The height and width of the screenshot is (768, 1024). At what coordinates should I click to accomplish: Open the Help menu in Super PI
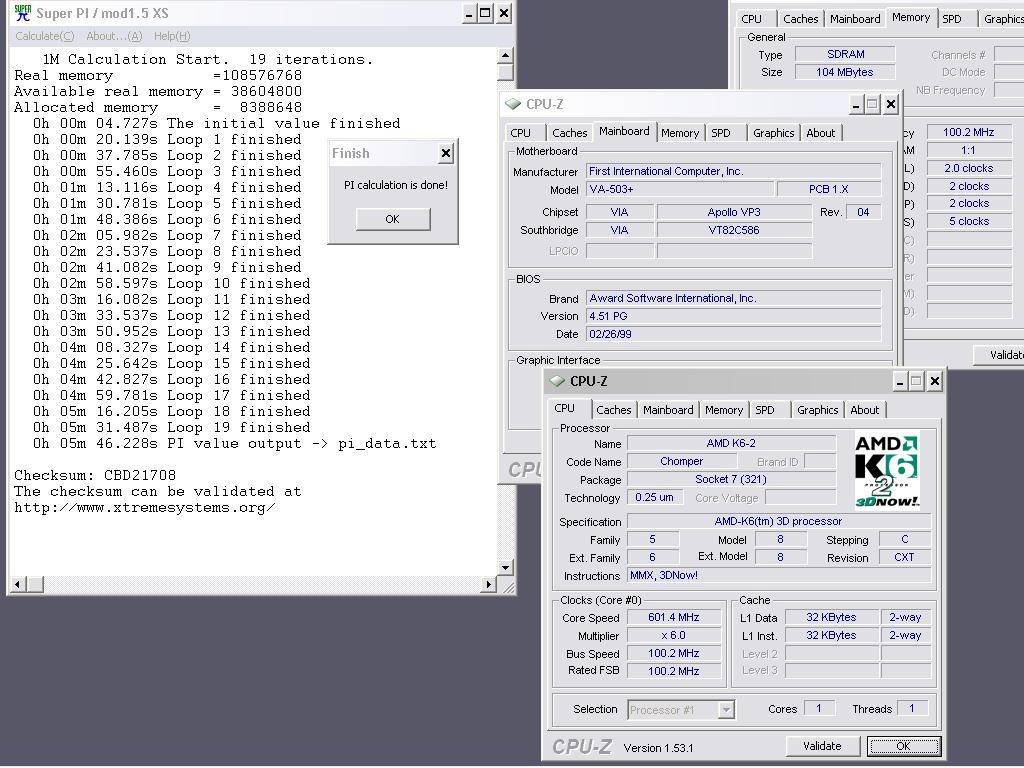click(x=172, y=36)
